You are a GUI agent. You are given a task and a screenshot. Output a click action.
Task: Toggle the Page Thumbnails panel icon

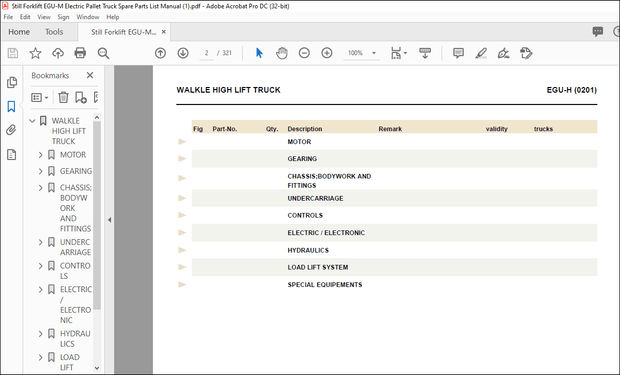tap(12, 82)
